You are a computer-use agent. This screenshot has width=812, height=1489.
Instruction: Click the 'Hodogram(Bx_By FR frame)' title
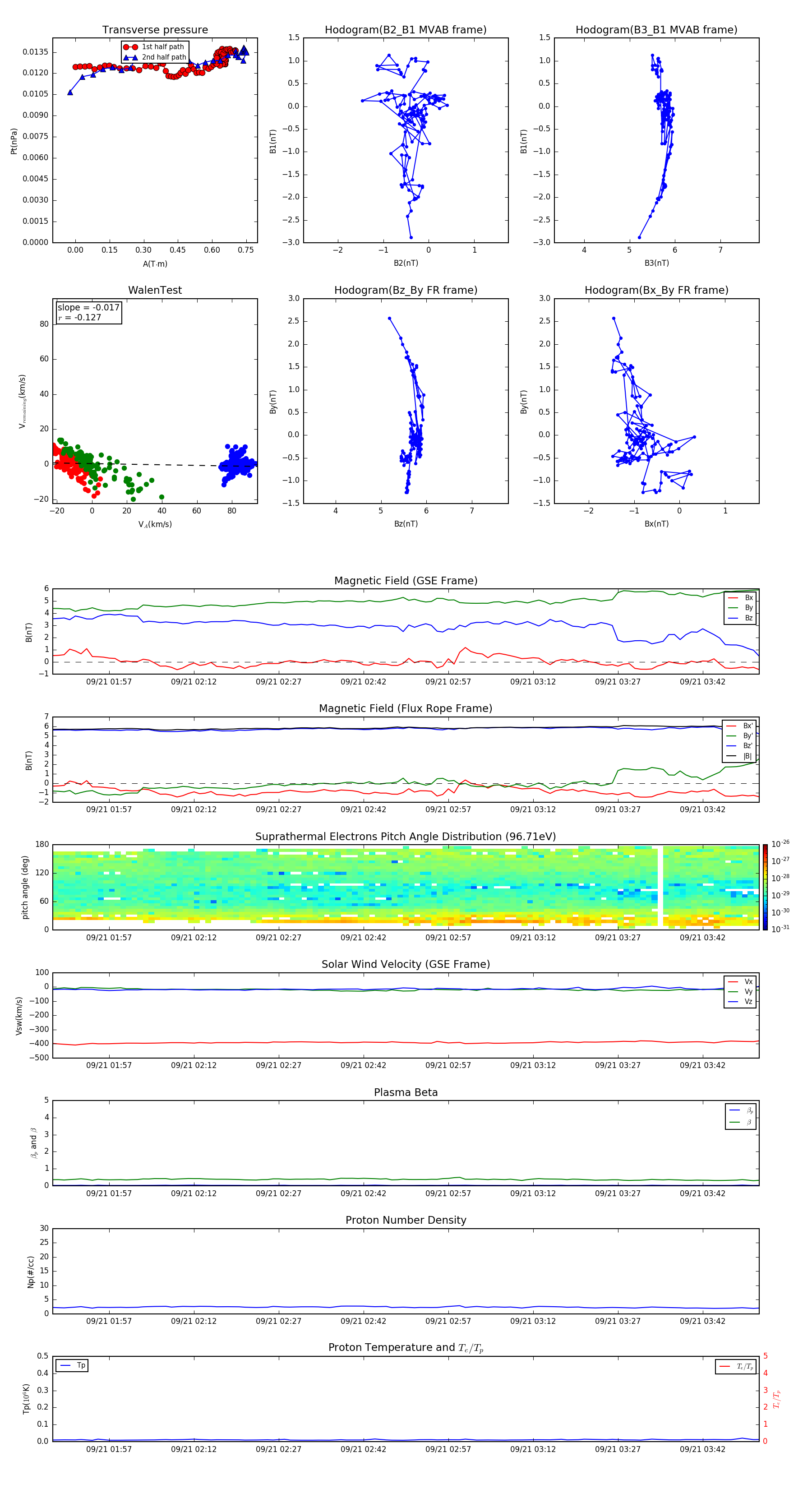[656, 290]
